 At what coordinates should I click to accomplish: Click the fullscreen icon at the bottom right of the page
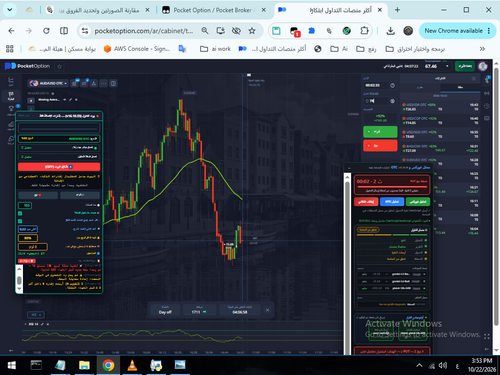(x=487, y=337)
